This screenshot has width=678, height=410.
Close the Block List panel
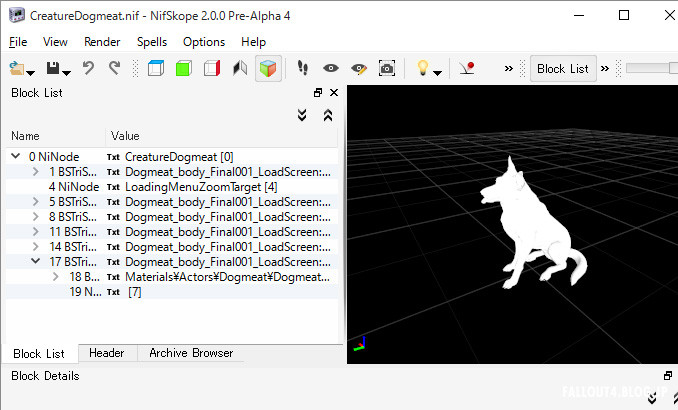pyautogui.click(x=334, y=93)
